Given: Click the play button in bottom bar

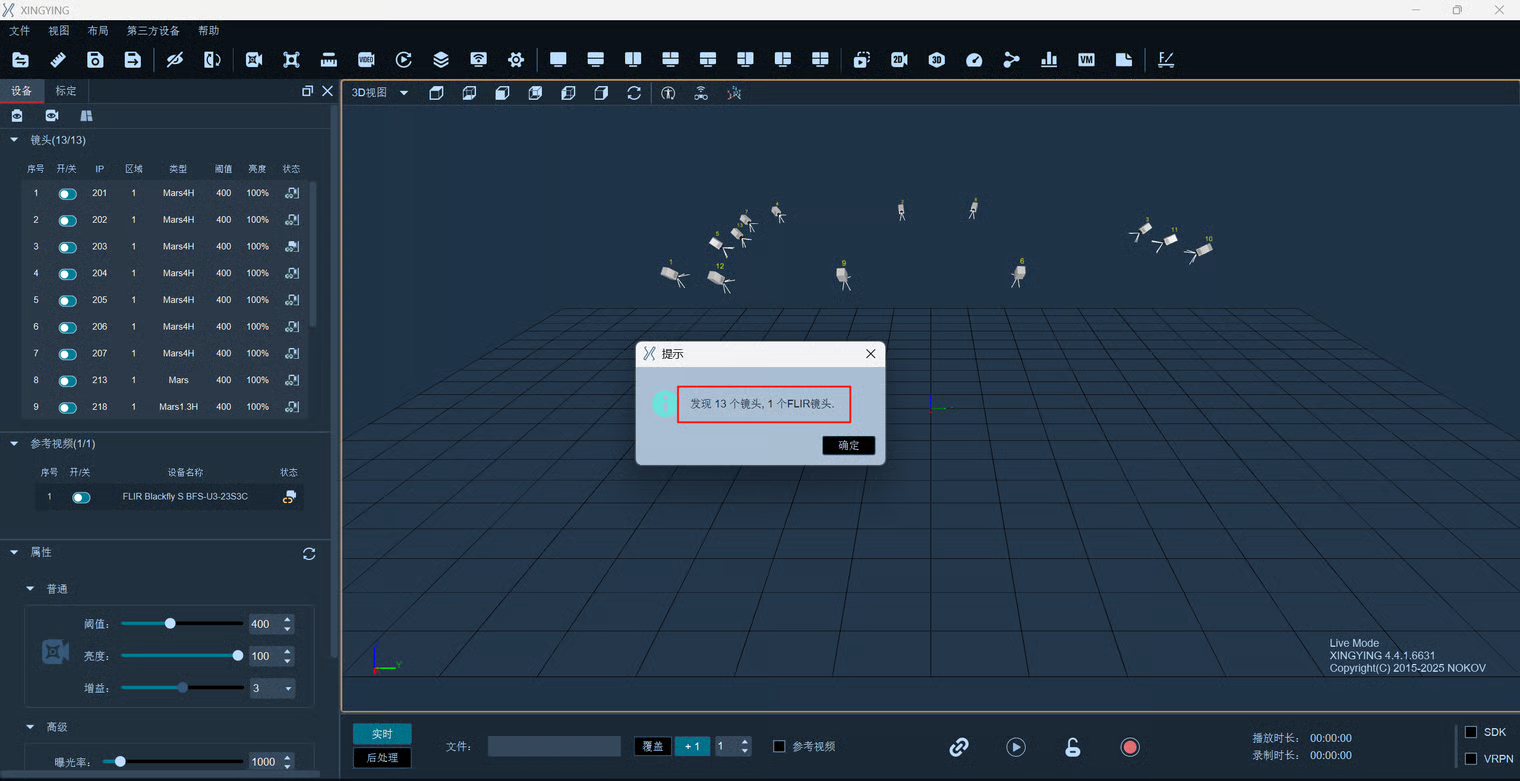Looking at the screenshot, I should (x=1016, y=747).
